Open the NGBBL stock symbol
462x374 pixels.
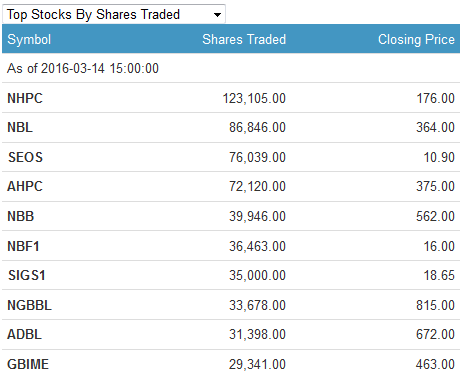click(x=29, y=305)
